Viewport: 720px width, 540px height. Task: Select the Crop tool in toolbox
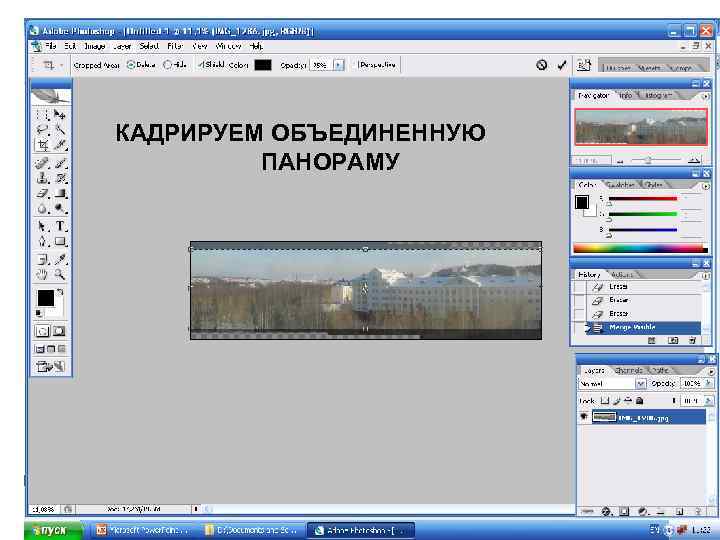pos(43,145)
